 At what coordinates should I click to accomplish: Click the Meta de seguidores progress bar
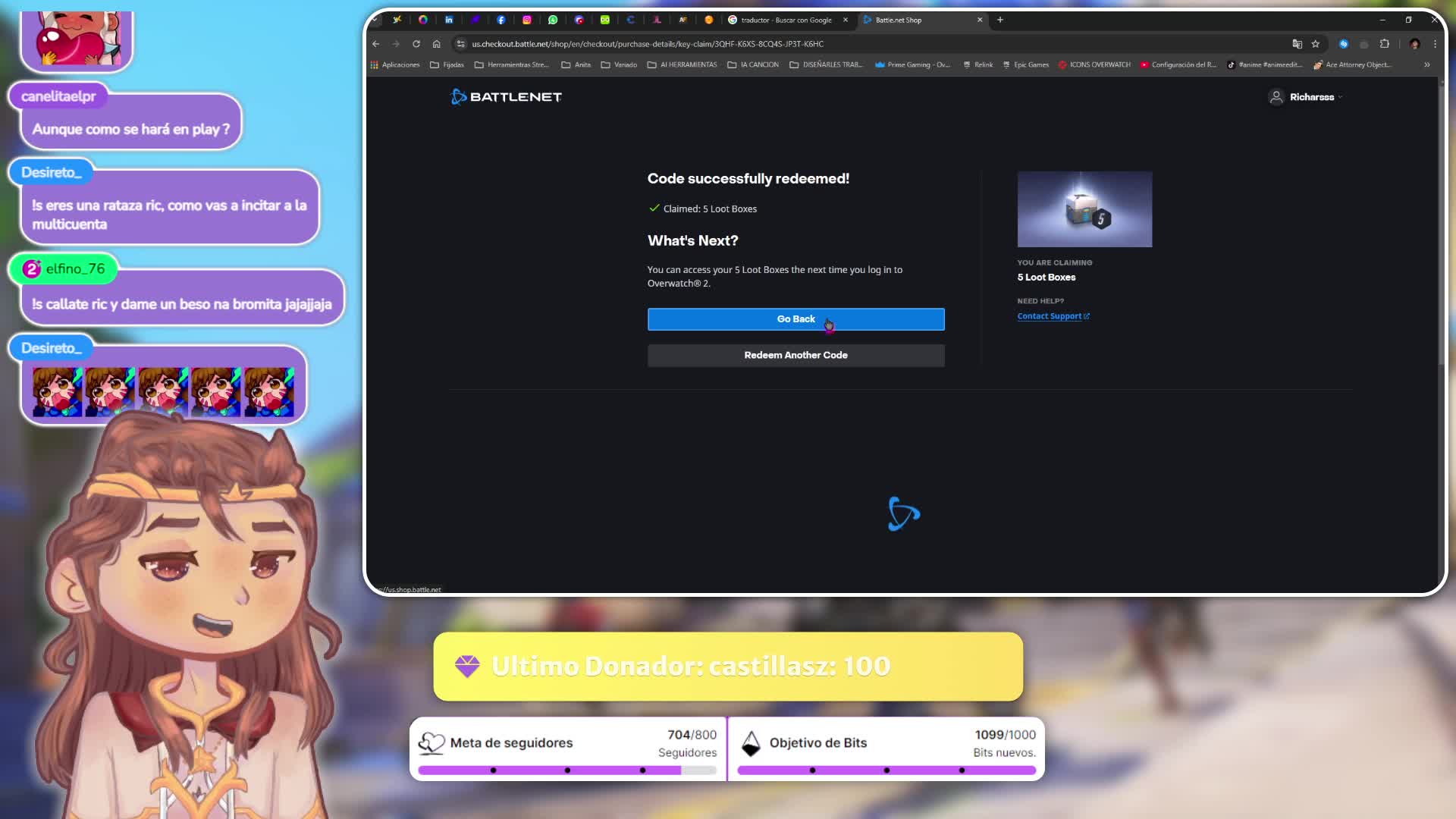[567, 770]
